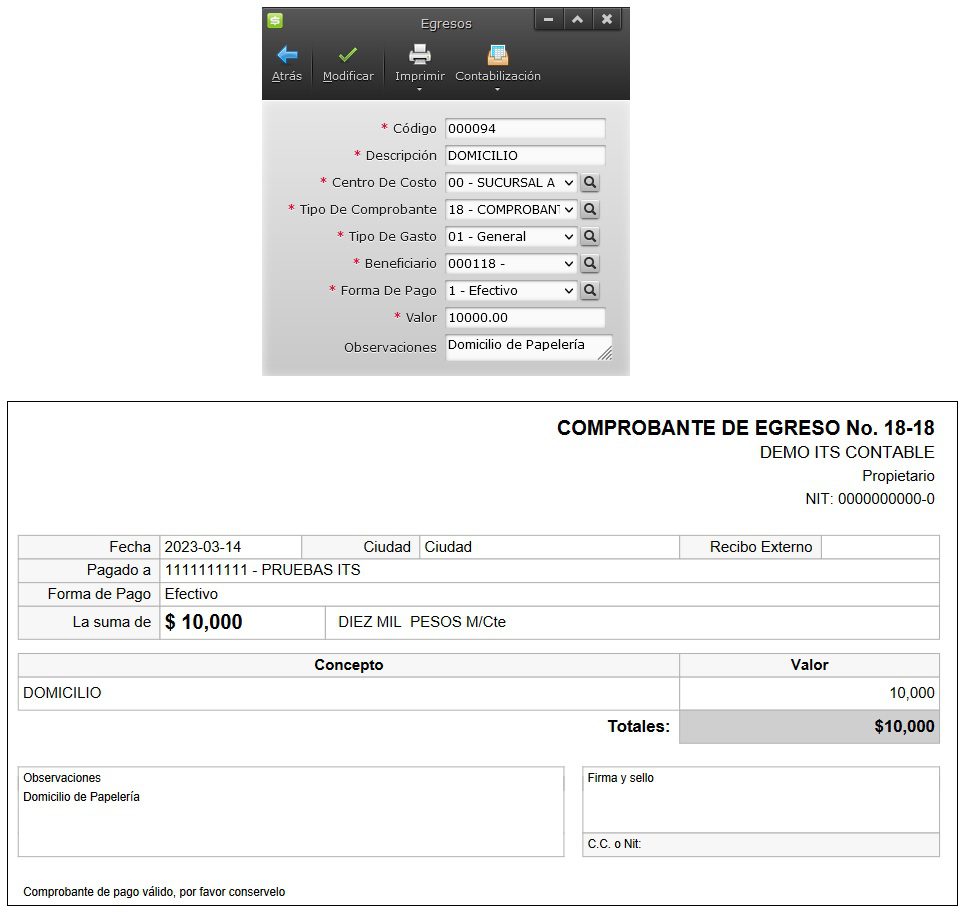Click the La suma de label

[x=112, y=622]
